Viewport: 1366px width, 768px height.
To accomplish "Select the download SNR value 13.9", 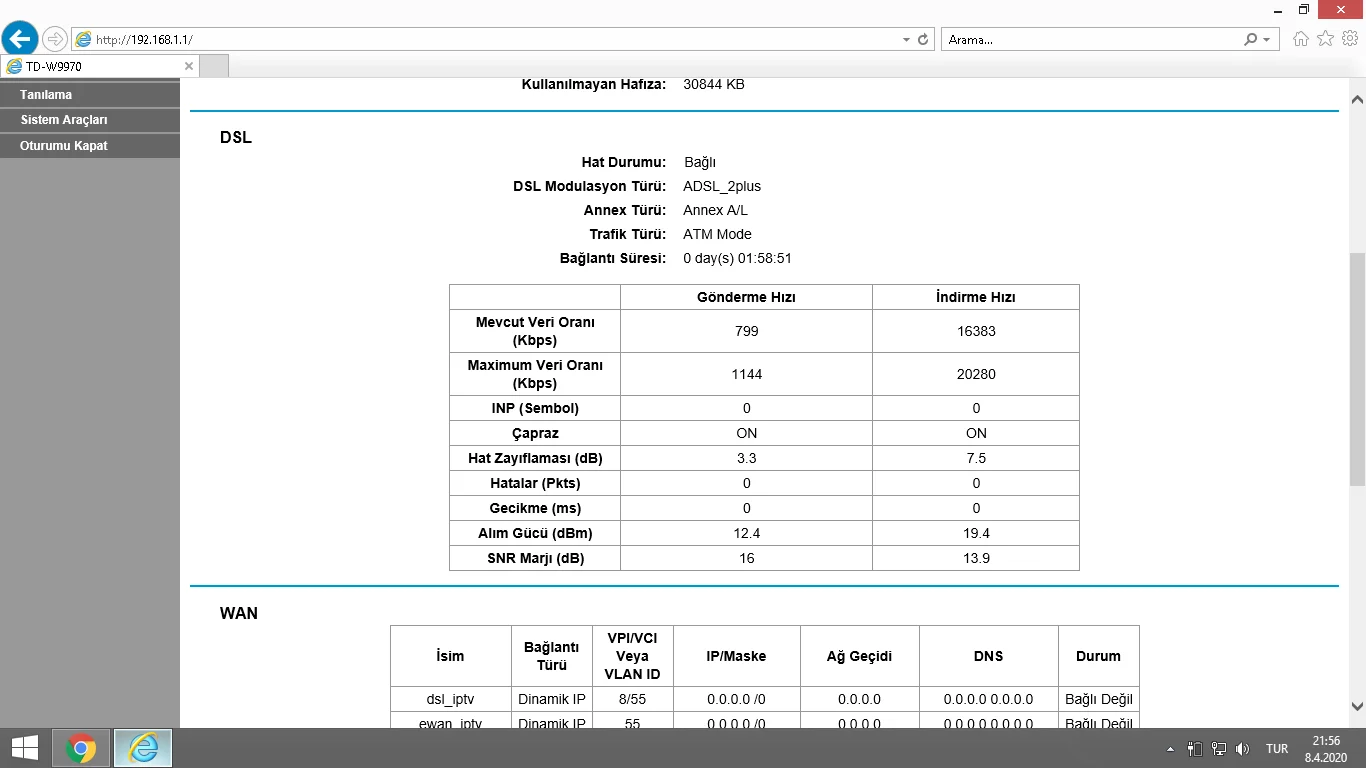I will tap(976, 558).
